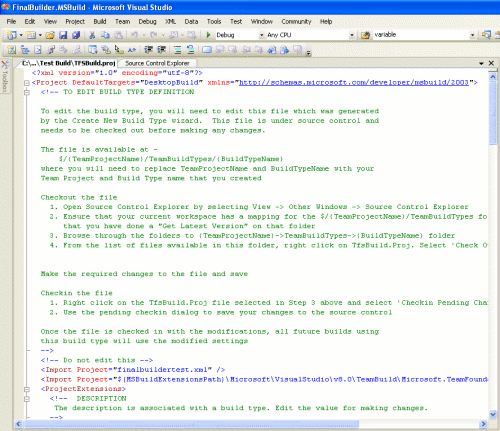
Task: Click the Redo arrow icon
Action: point(153,35)
